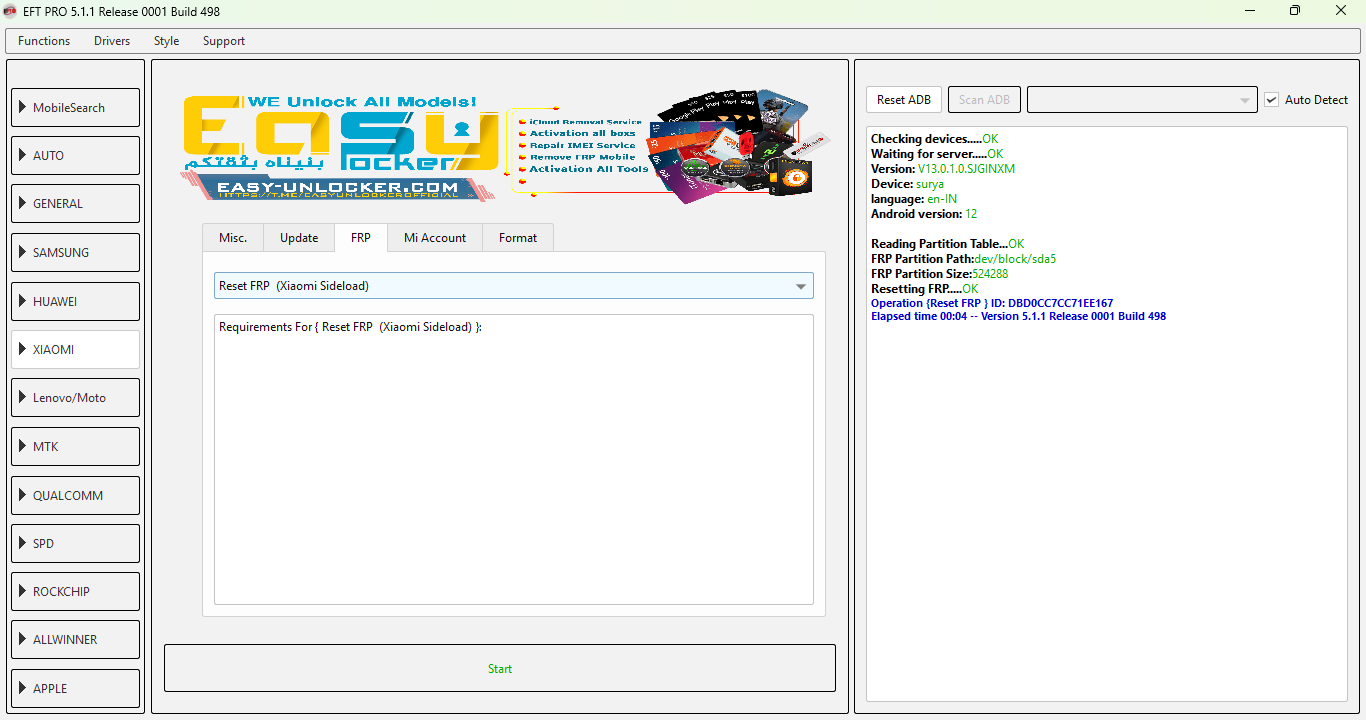This screenshot has height=720, width=1366.
Task: Click the 'FRP Partition Path' log line
Action: [x=964, y=259]
